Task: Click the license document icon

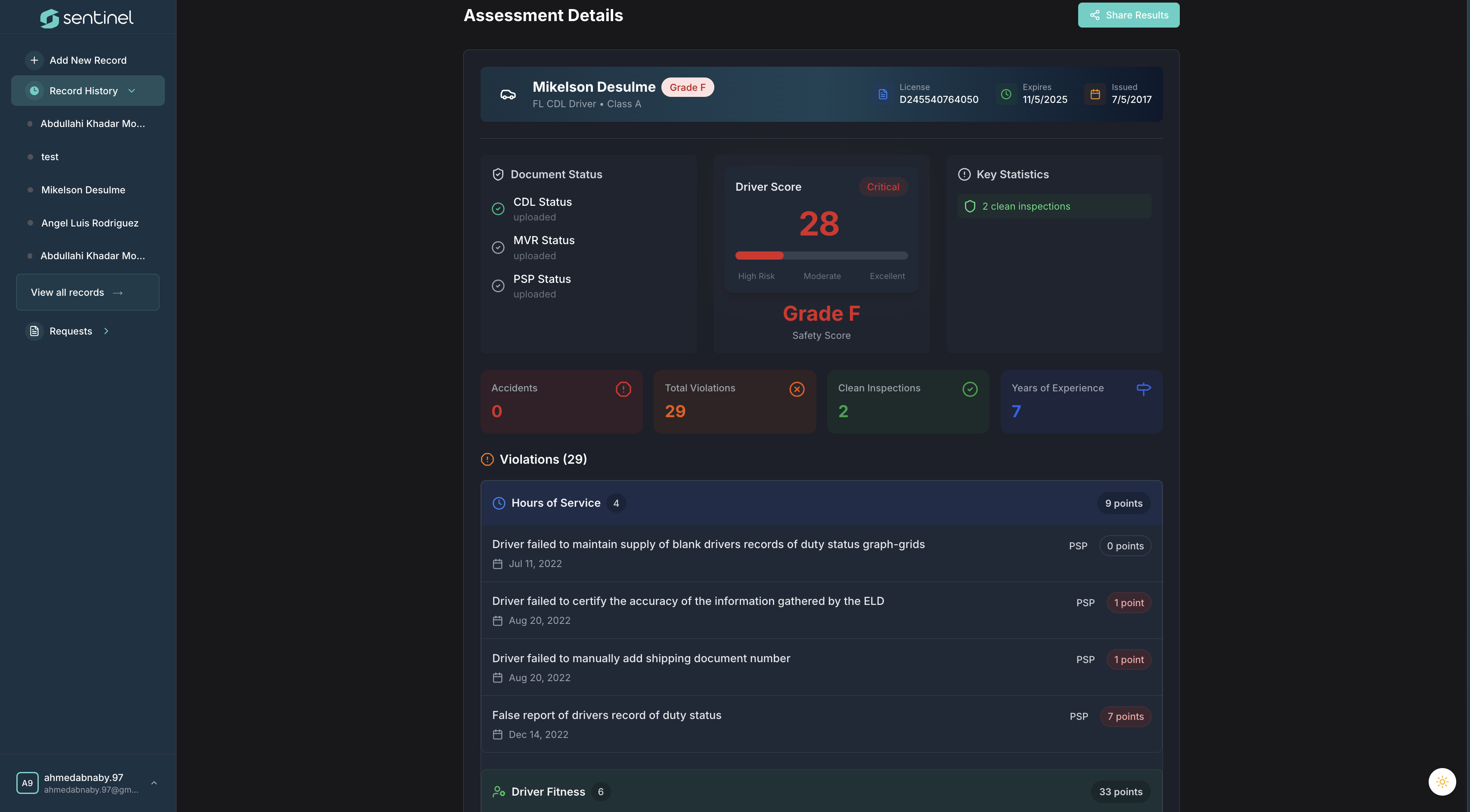Action: coord(883,94)
